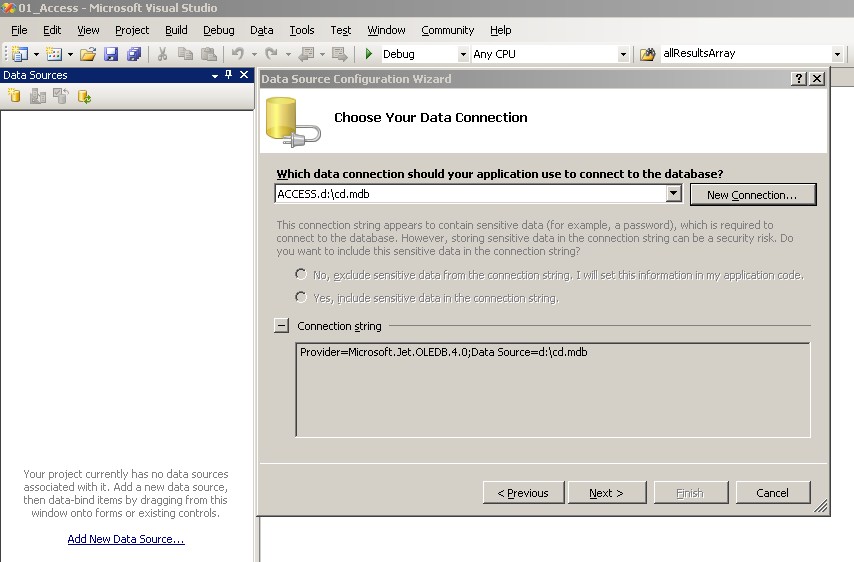Click the Paste clipboard icon

coord(209,54)
